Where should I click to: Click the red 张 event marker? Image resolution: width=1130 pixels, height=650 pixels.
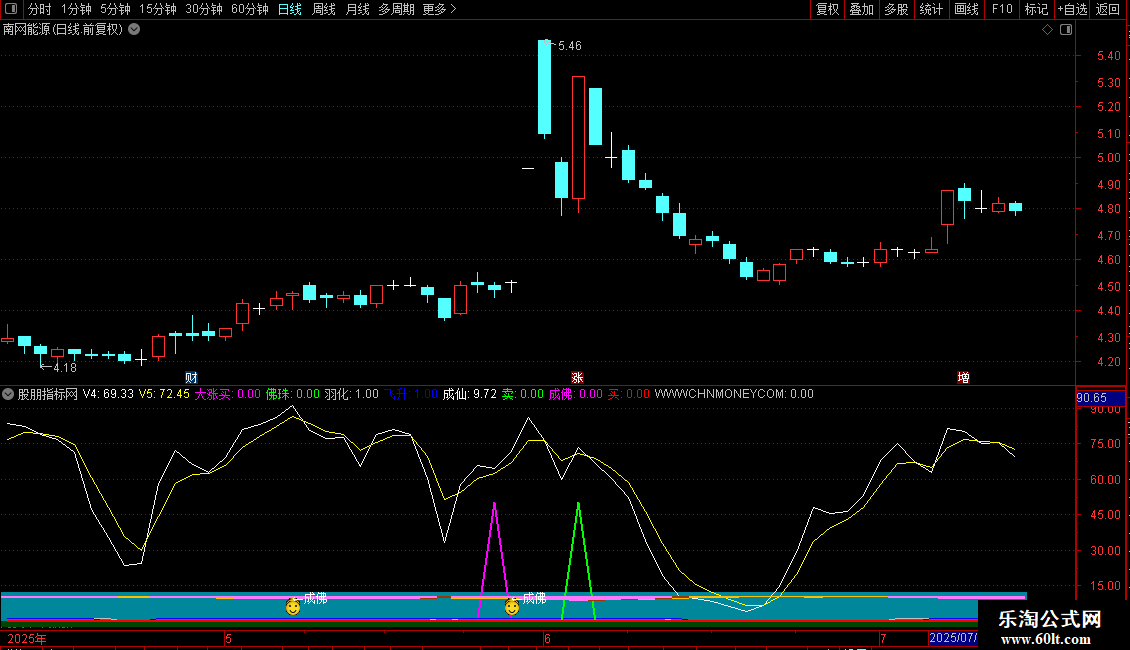pos(577,378)
